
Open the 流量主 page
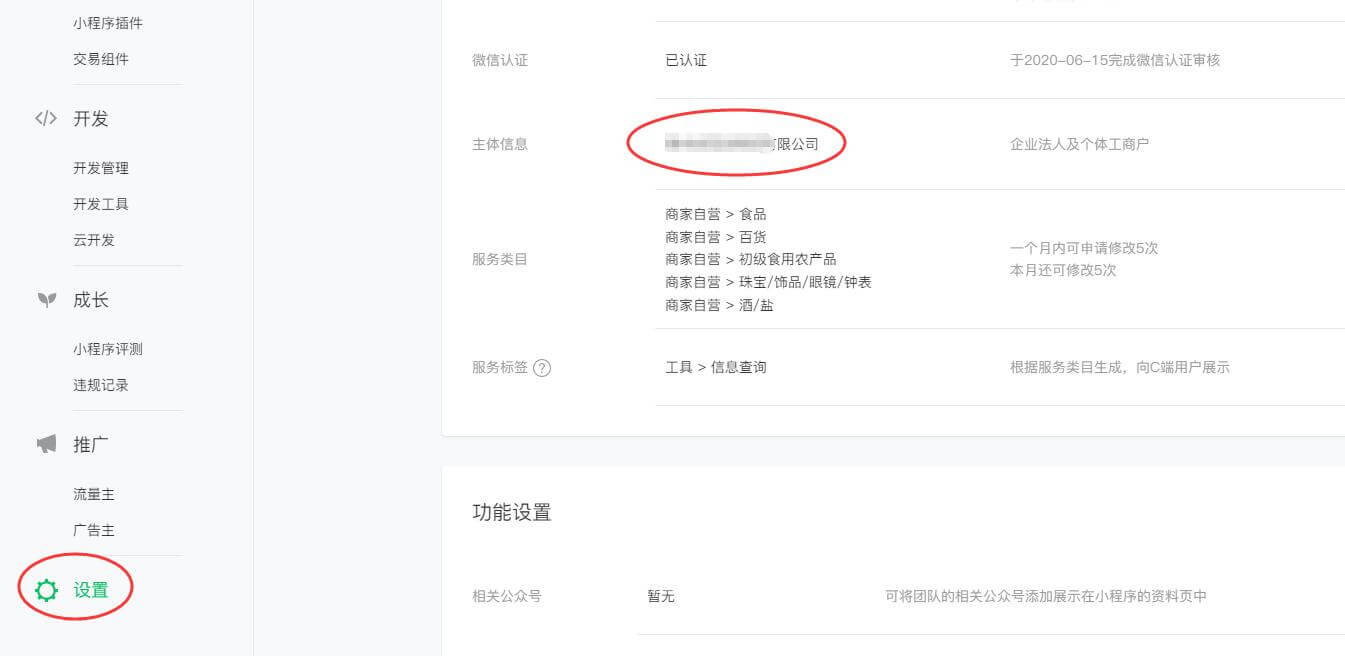point(94,494)
